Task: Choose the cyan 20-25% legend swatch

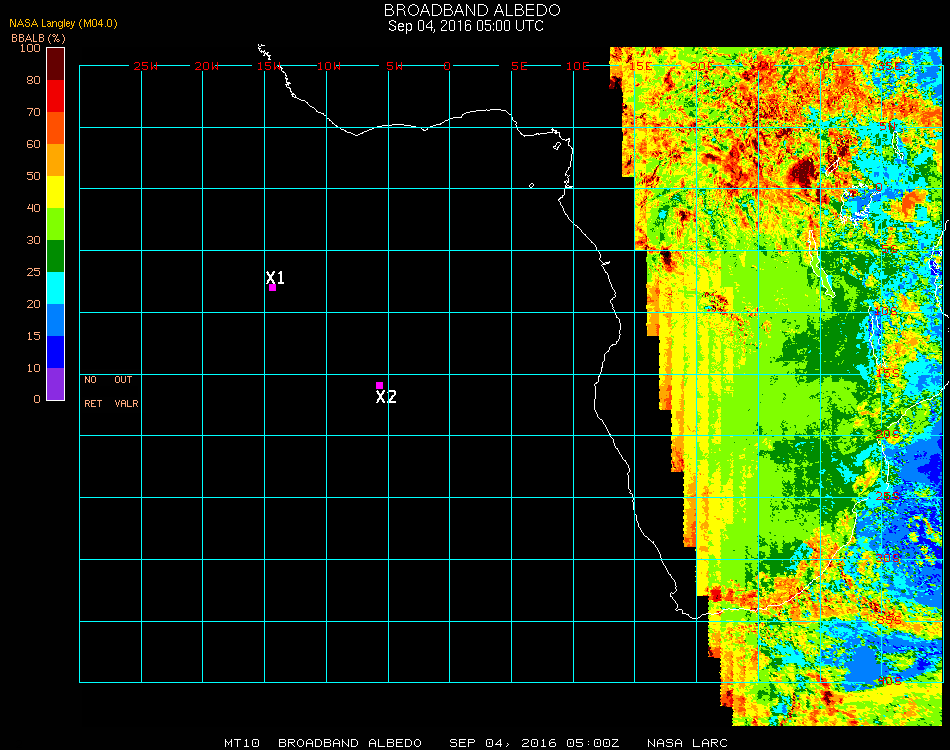Action: coord(55,287)
